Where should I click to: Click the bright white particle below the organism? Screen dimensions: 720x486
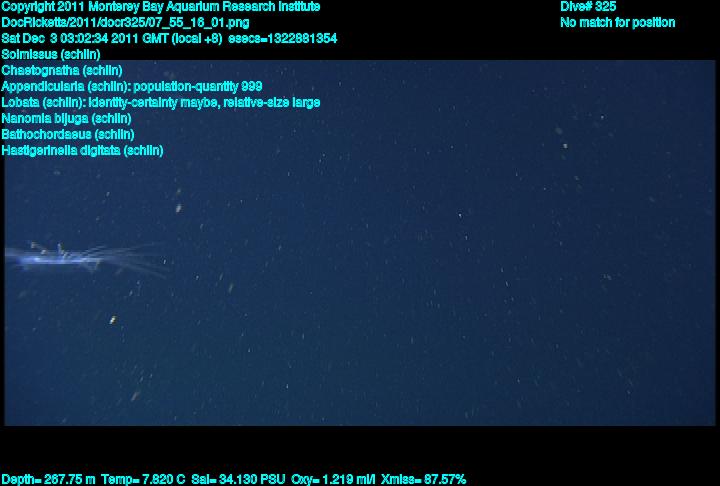pos(113,320)
